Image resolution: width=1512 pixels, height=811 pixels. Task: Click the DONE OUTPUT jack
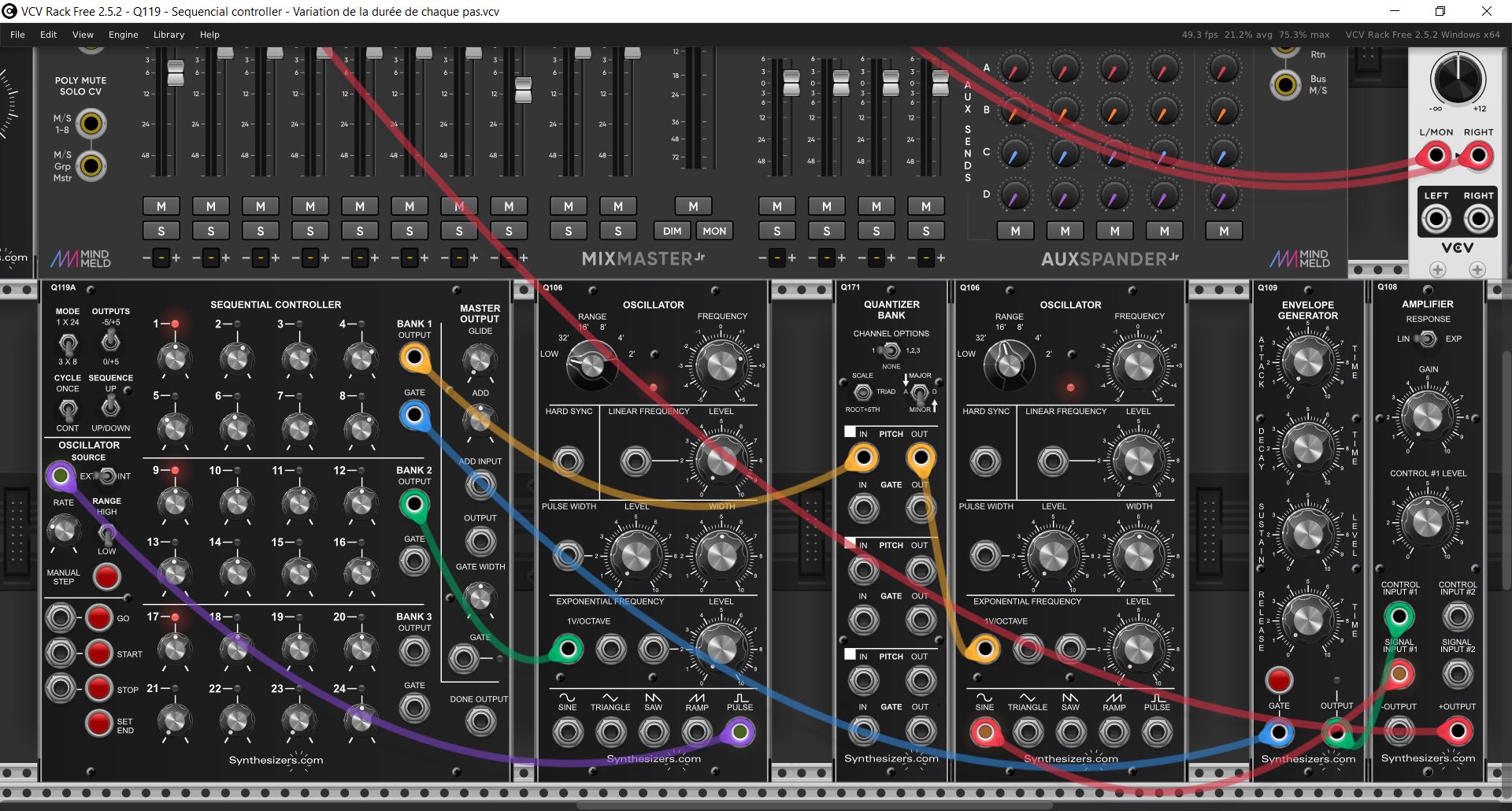[x=480, y=721]
